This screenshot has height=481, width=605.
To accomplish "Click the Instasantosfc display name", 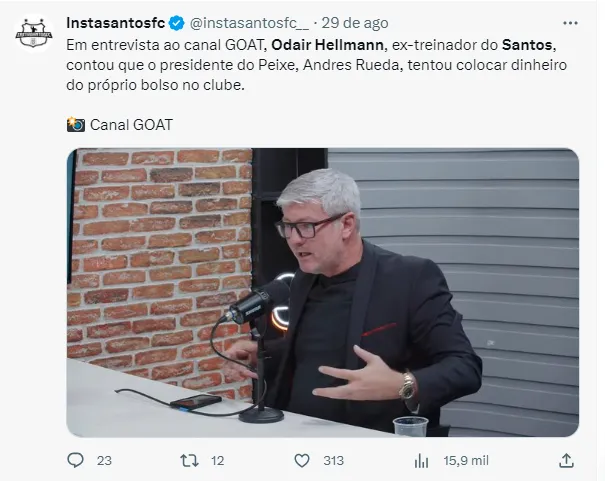I will (116, 23).
